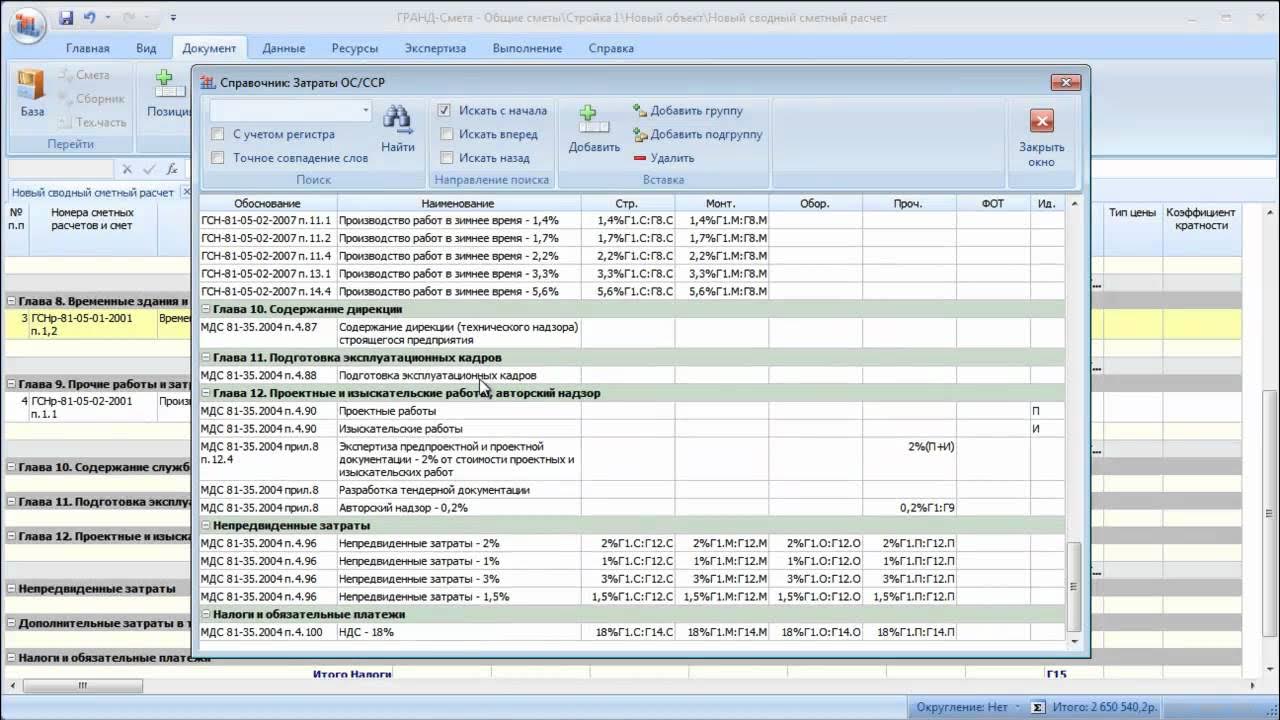Switch to the Данные ribbon tab
The height and width of the screenshot is (720, 1280).
click(284, 48)
